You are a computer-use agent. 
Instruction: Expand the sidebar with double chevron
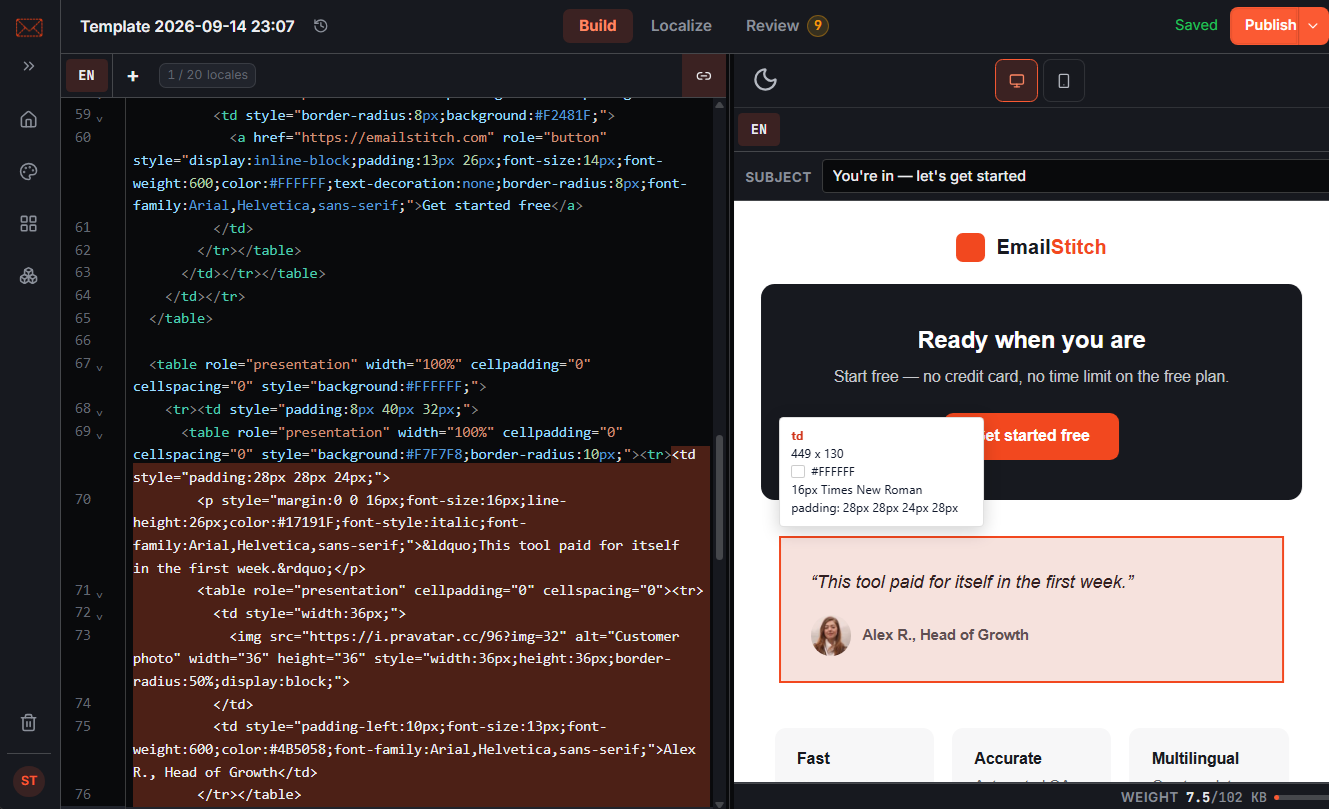29,66
